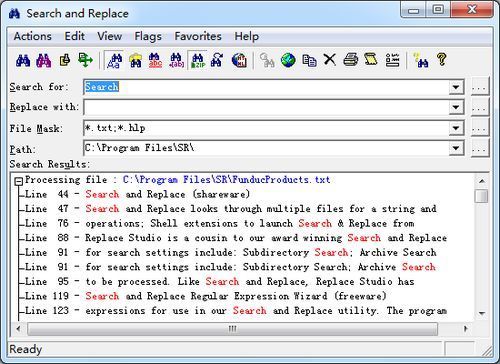This screenshot has width=500, height=364.
Task: Close the Search and Replace window
Action: click(x=472, y=9)
